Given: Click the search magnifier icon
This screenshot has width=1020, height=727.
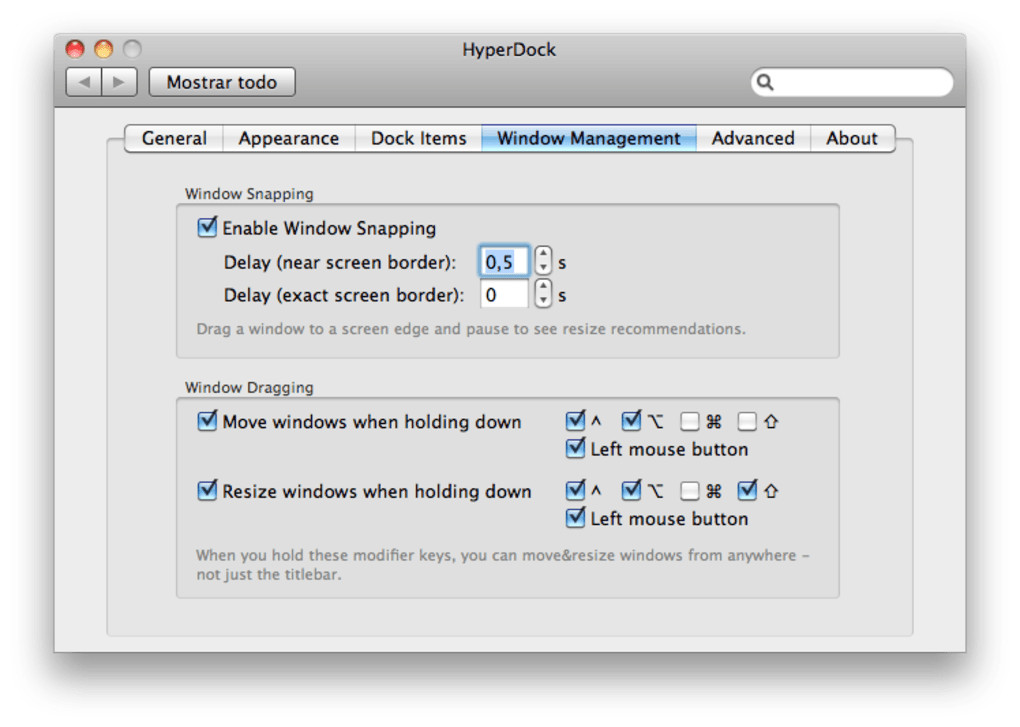Looking at the screenshot, I should [766, 82].
